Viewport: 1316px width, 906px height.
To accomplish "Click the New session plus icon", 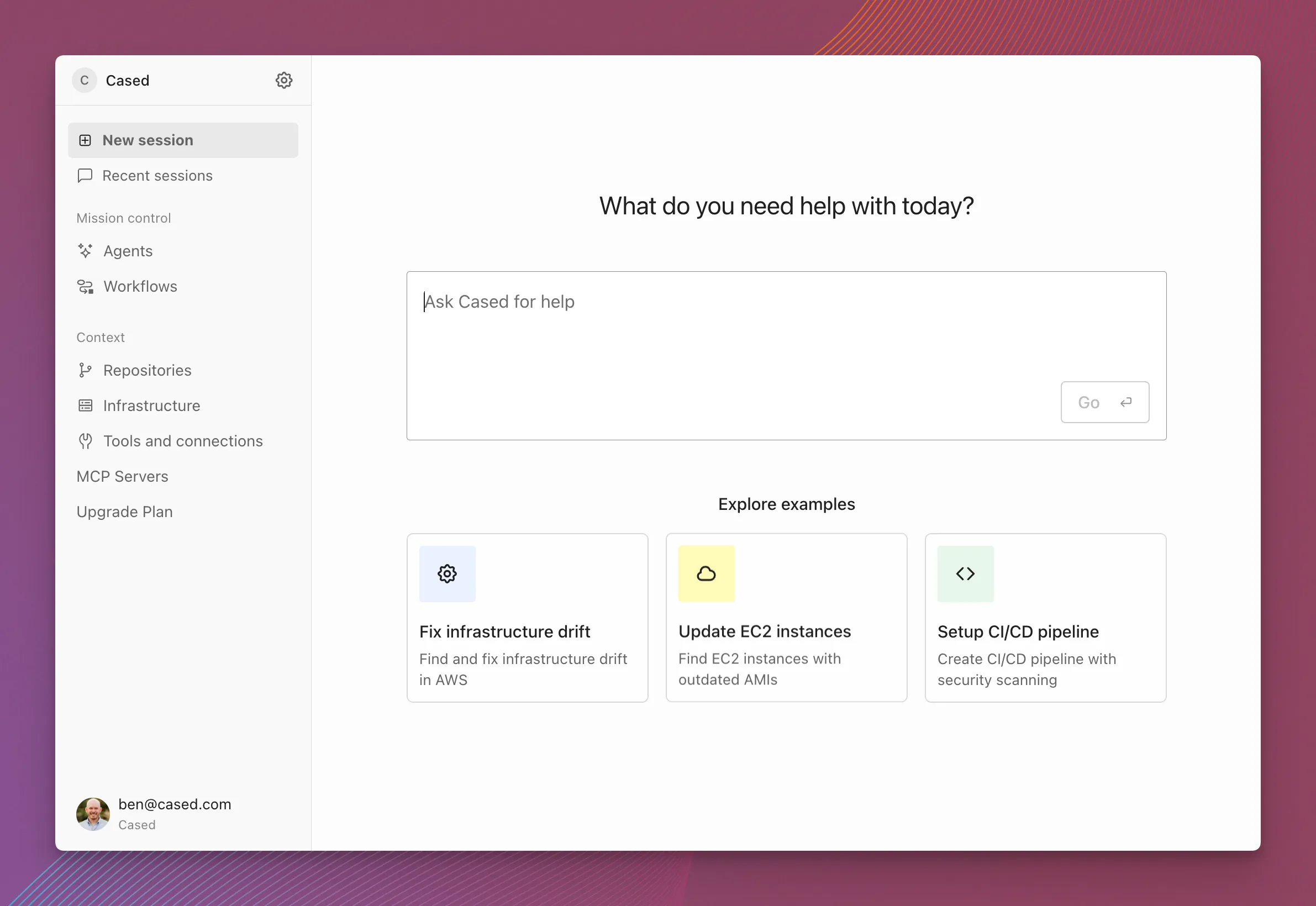I will click(85, 140).
